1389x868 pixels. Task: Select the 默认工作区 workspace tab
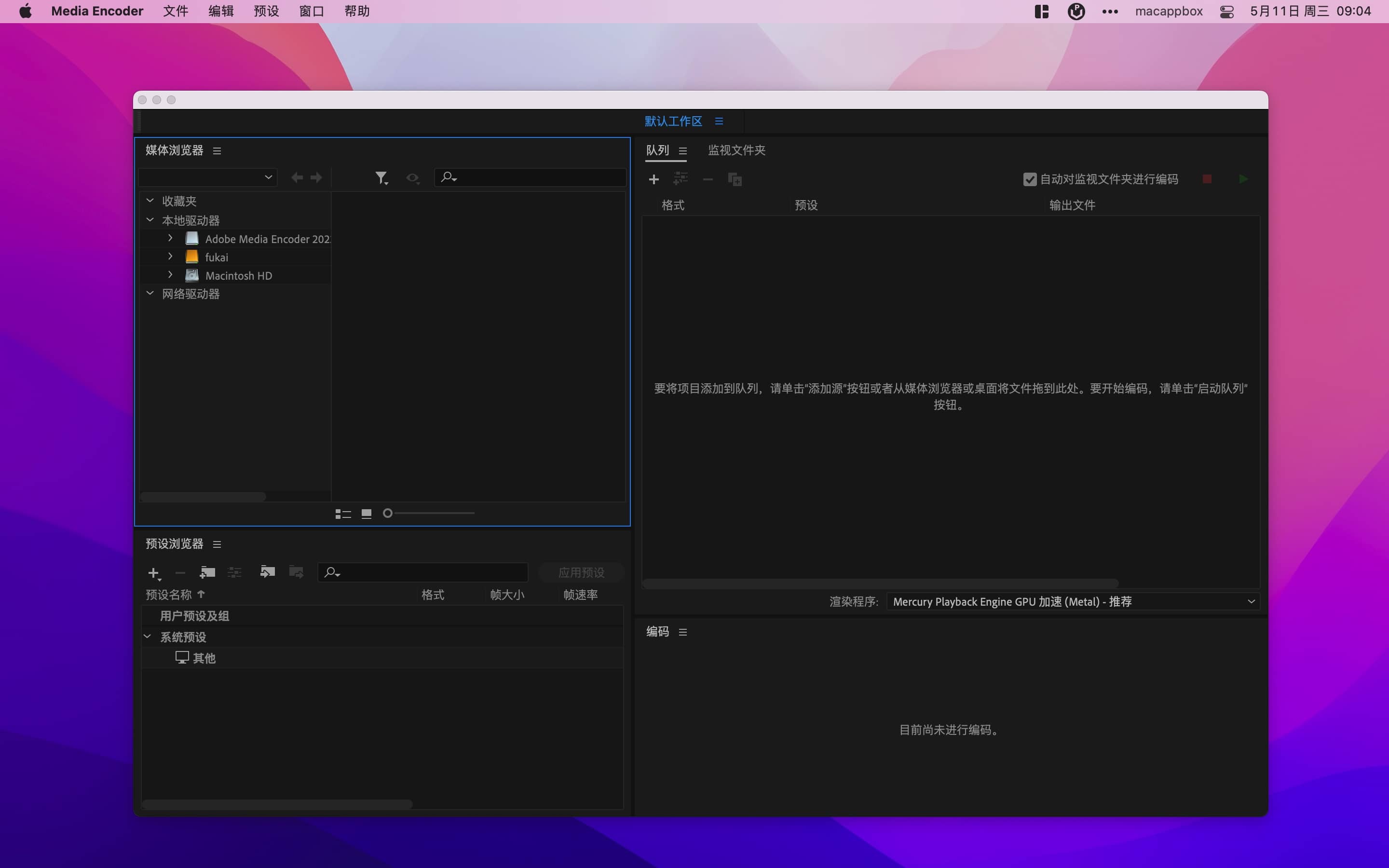click(x=673, y=121)
